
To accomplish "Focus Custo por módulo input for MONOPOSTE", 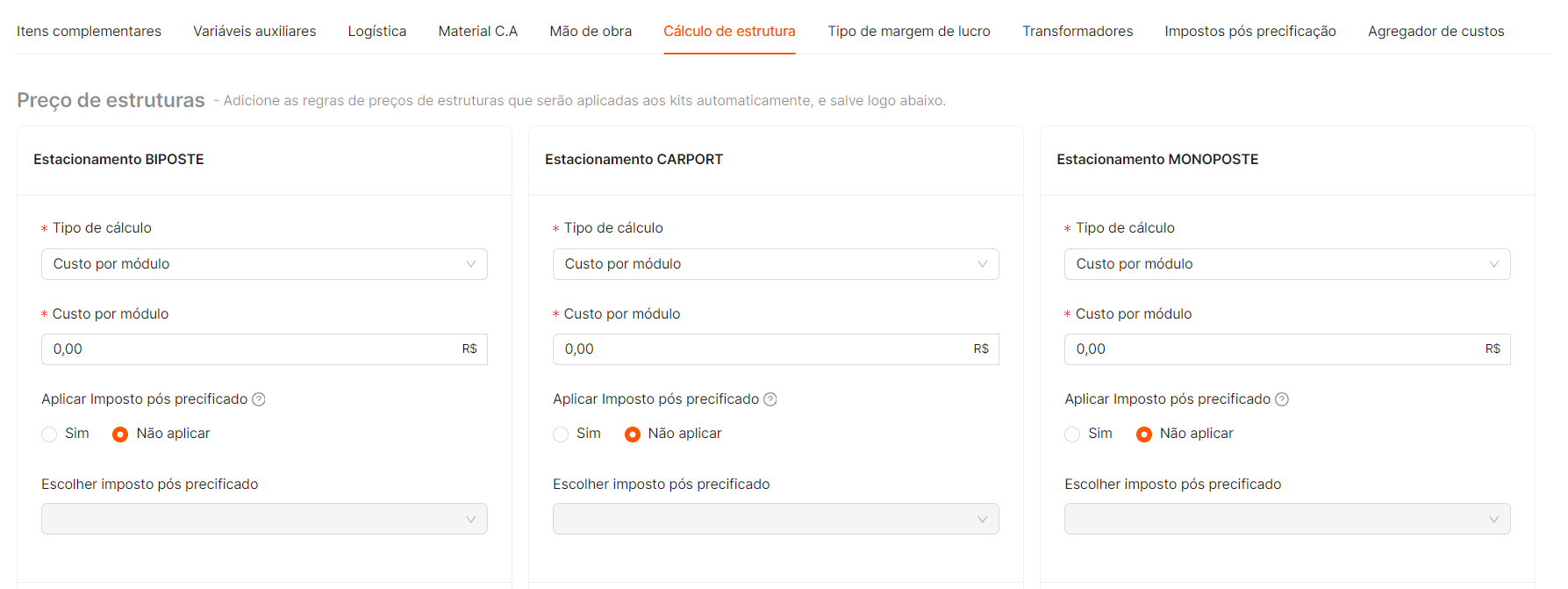I will coord(1287,349).
